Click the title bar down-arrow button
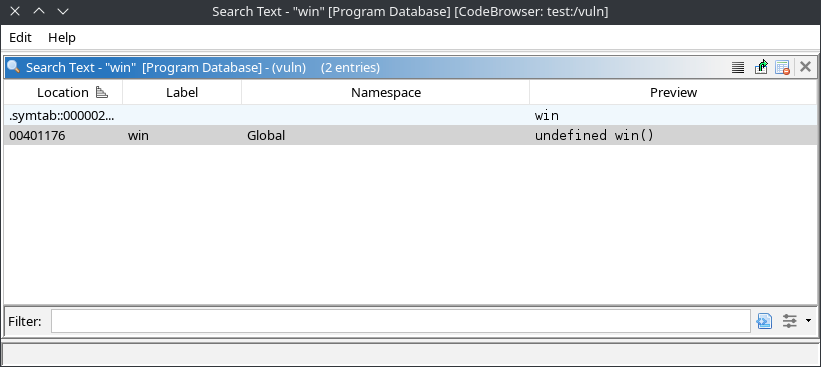Image resolution: width=821 pixels, height=367 pixels. [63, 12]
